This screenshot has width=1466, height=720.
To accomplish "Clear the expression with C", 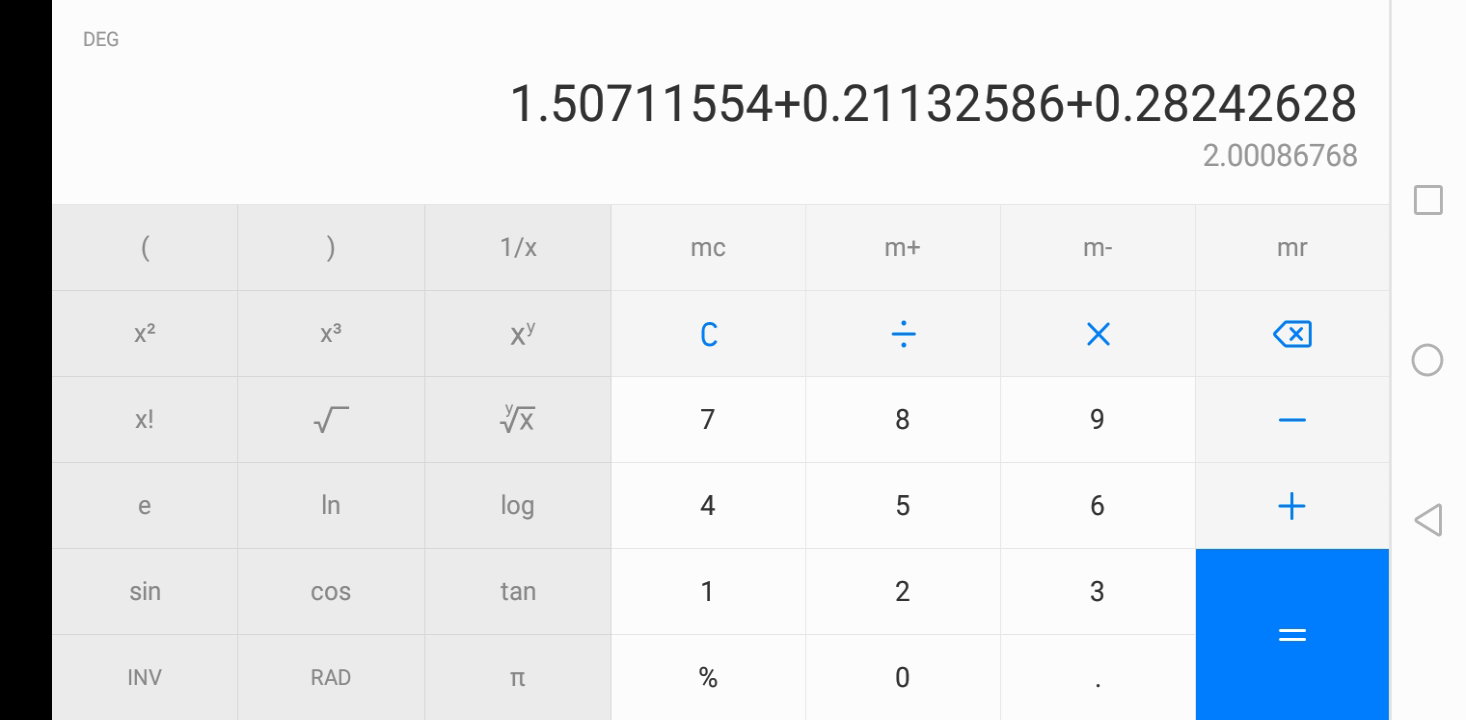I will (x=708, y=334).
